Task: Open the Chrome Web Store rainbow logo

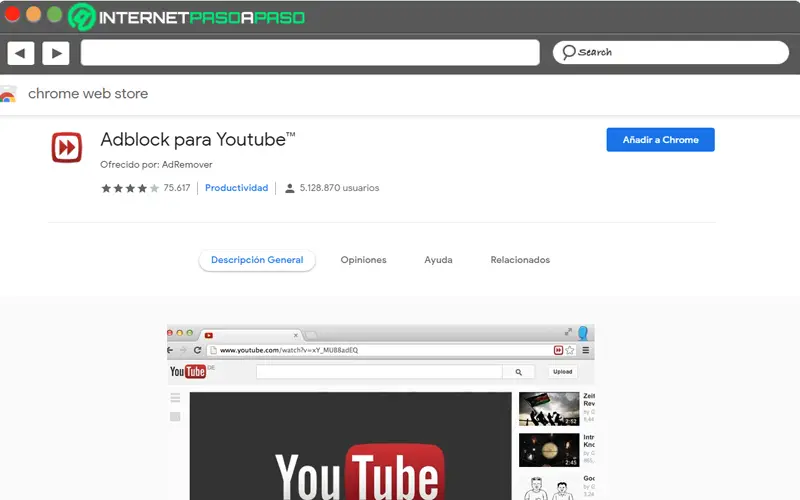Action: point(7,95)
